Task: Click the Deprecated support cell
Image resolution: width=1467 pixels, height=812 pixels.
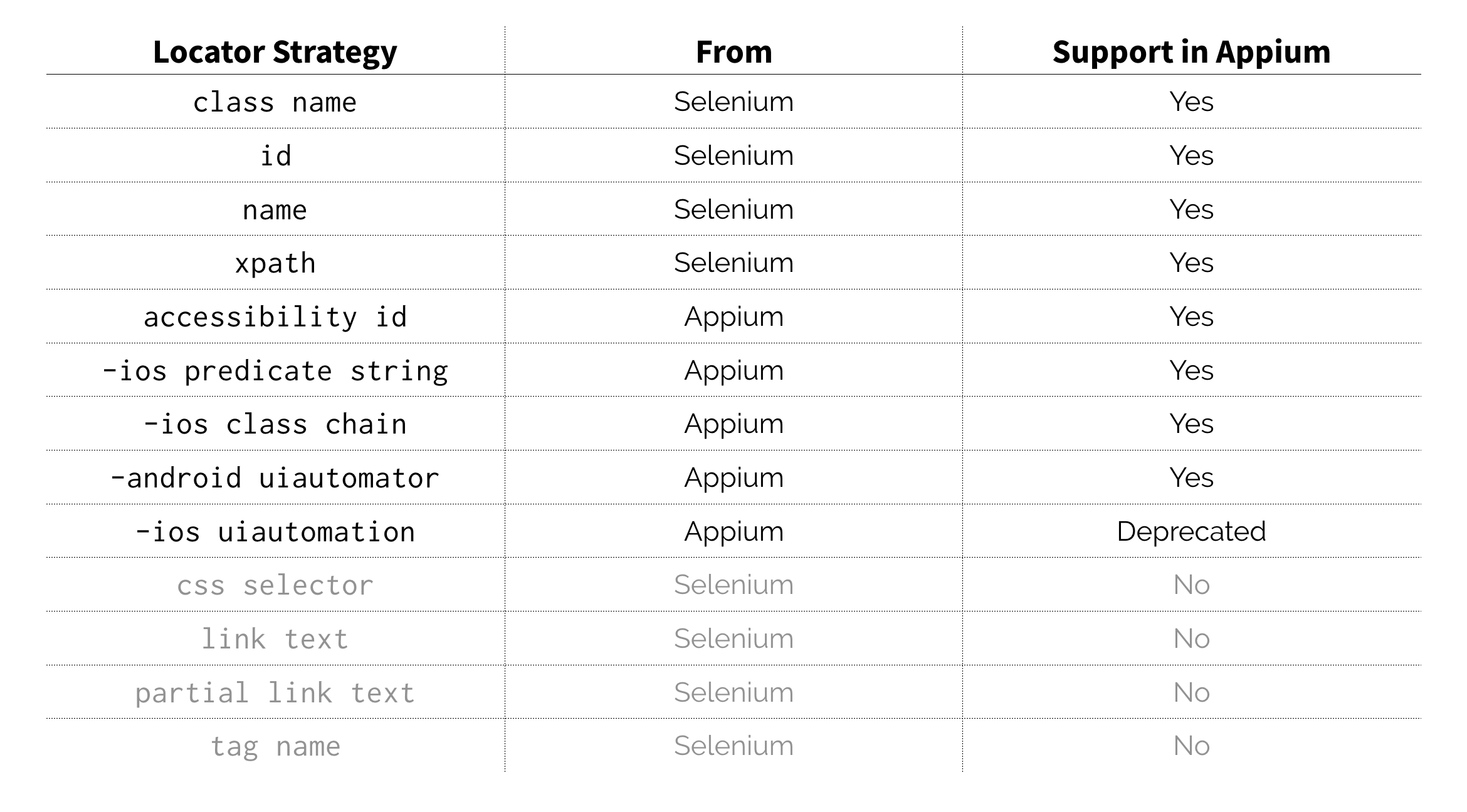Action: tap(1191, 532)
